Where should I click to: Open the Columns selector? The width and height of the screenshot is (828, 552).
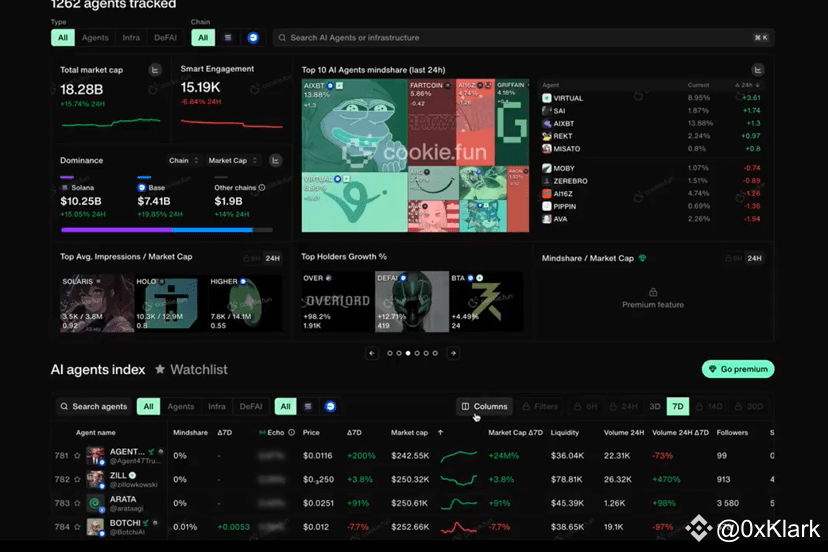pos(485,406)
